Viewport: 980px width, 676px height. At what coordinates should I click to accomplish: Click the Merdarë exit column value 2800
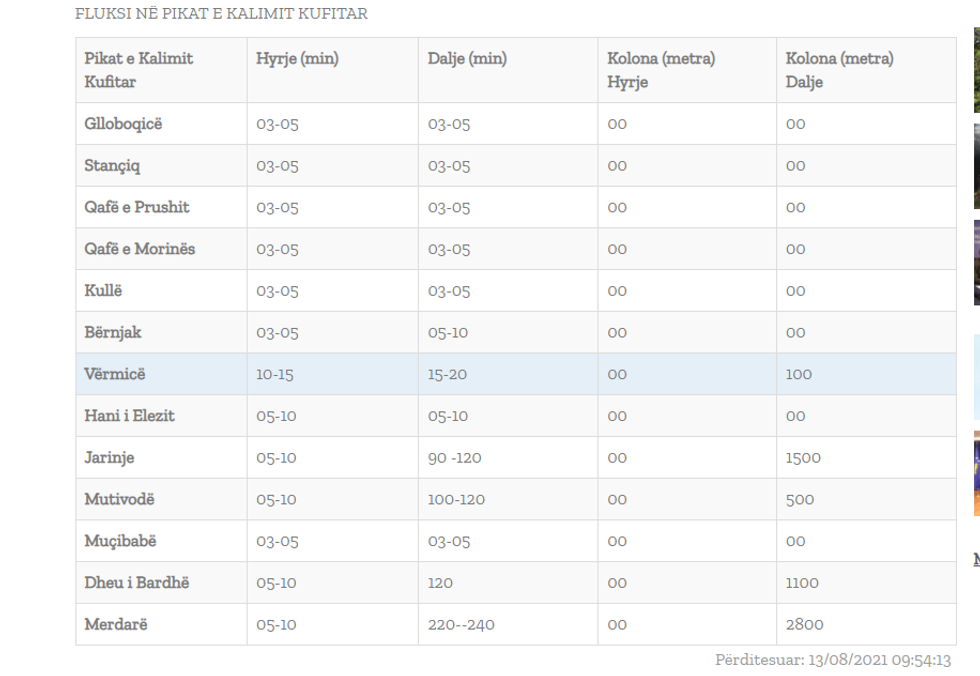(805, 625)
